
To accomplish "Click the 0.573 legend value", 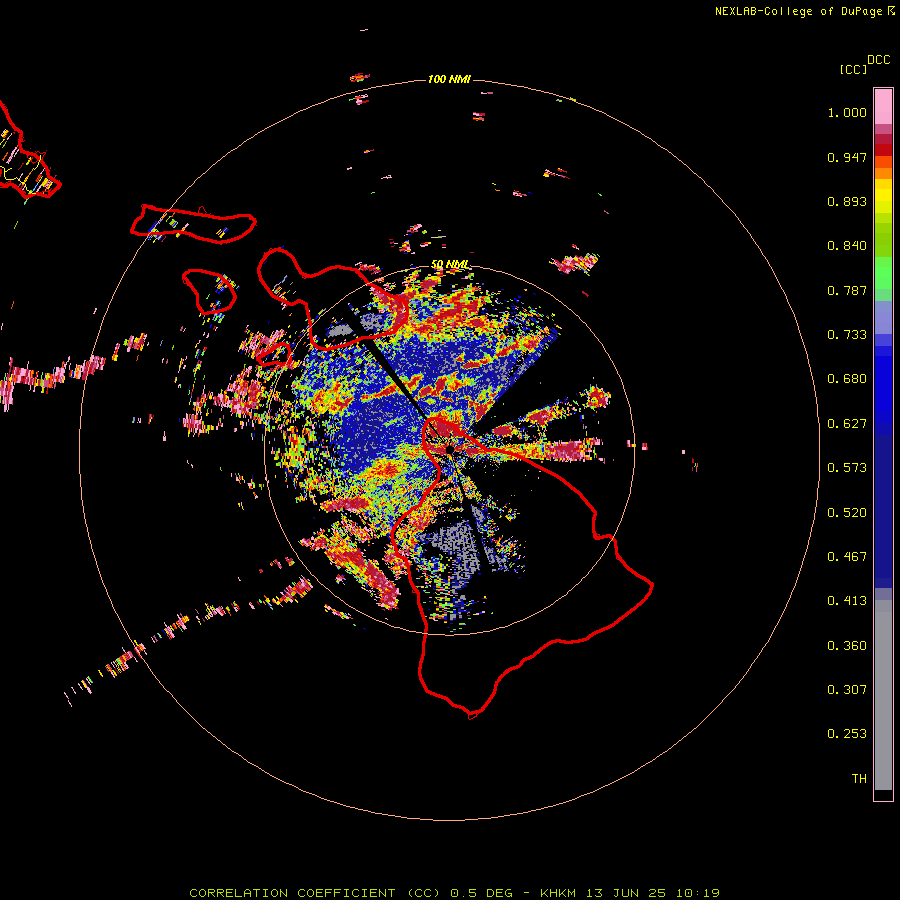I will pyautogui.click(x=847, y=468).
